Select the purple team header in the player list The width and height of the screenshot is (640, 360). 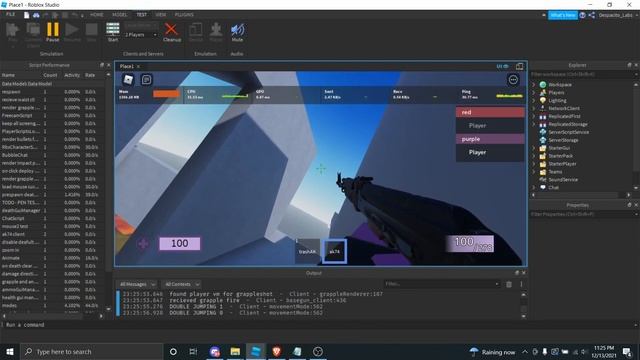(x=490, y=139)
